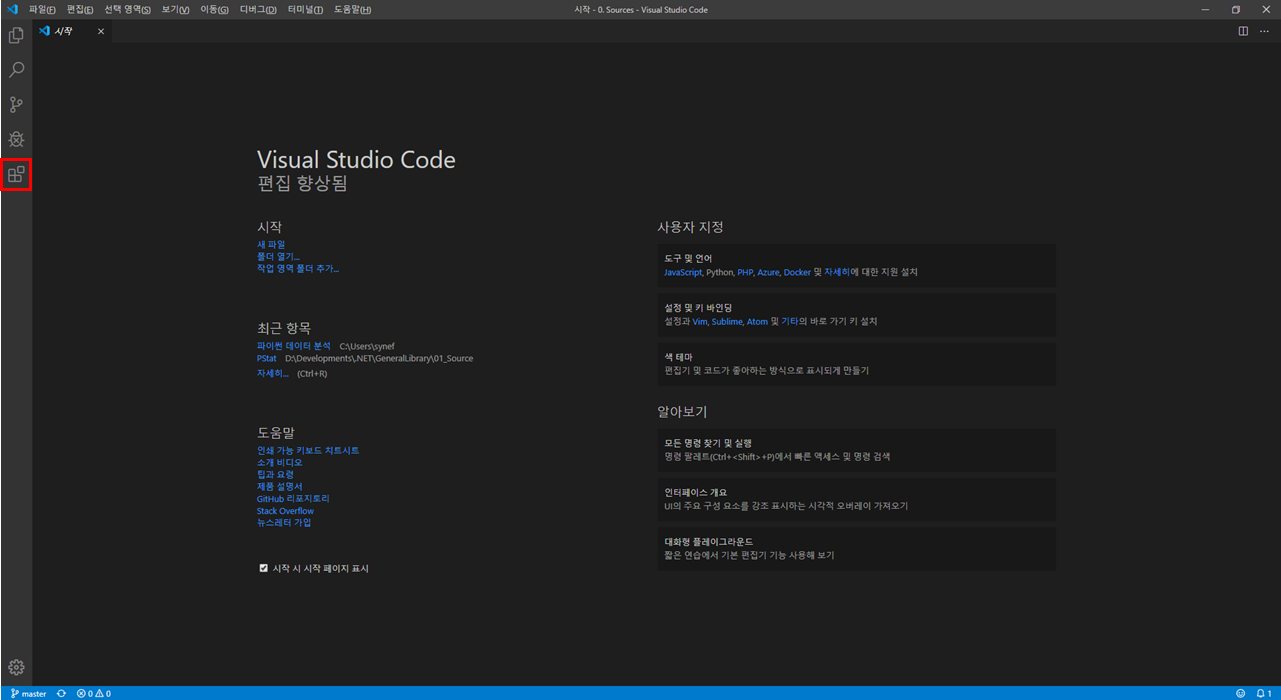The image size is (1281, 700).
Task: Install Sublime keybindings link
Action: point(727,321)
